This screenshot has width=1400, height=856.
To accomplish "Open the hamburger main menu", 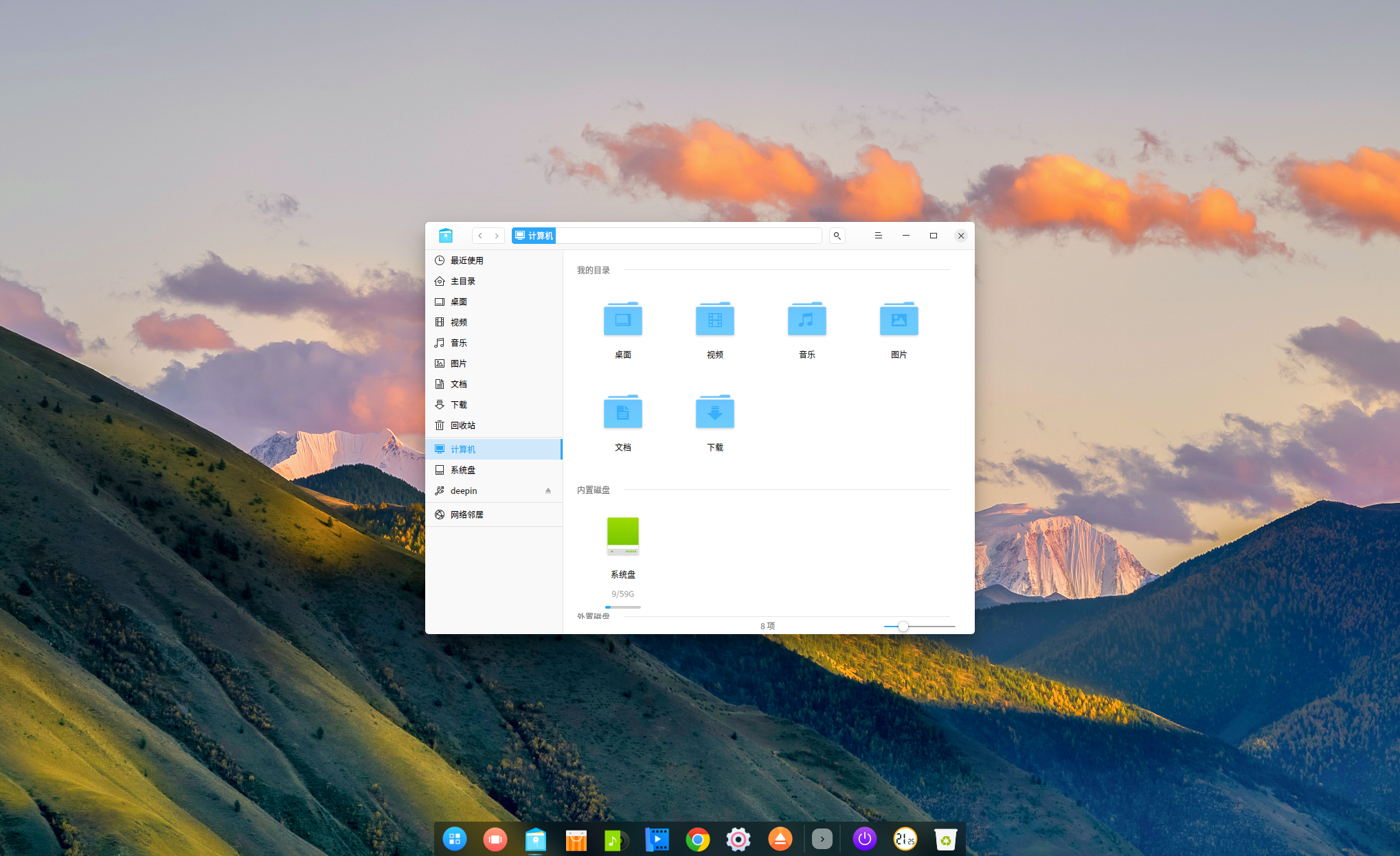I will (x=878, y=236).
